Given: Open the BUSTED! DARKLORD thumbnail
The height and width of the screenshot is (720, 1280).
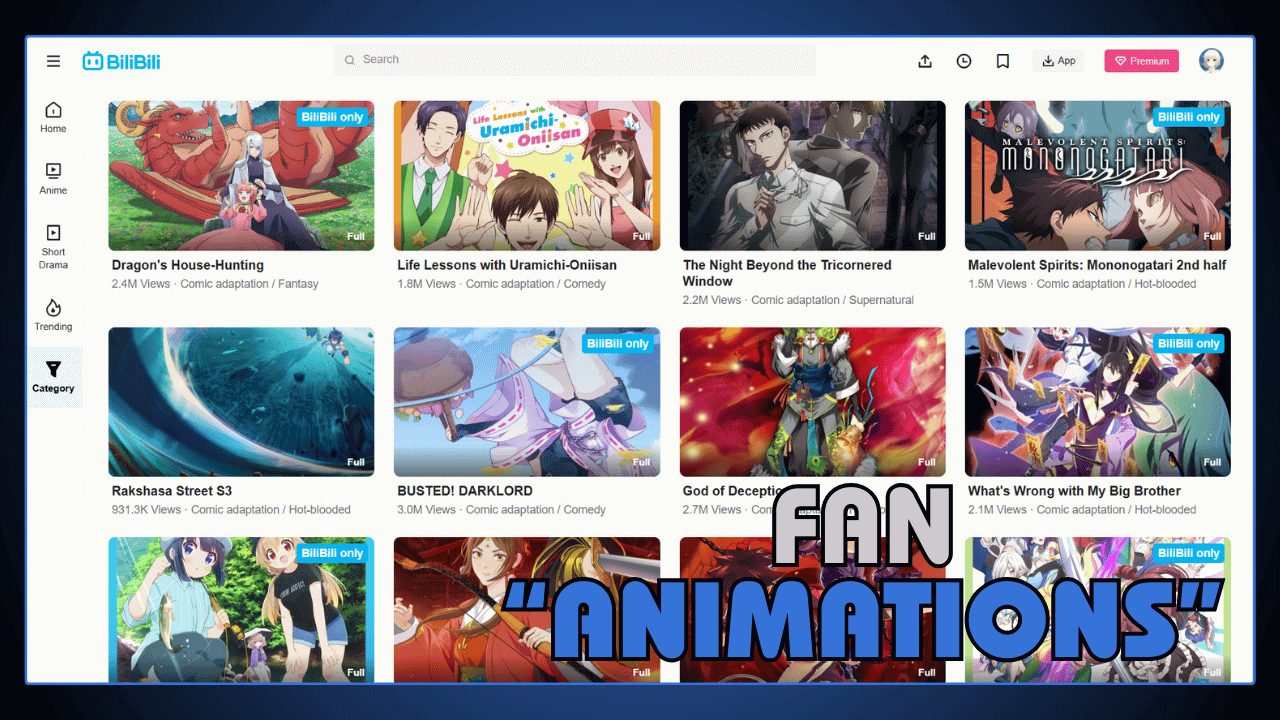Looking at the screenshot, I should (x=527, y=402).
